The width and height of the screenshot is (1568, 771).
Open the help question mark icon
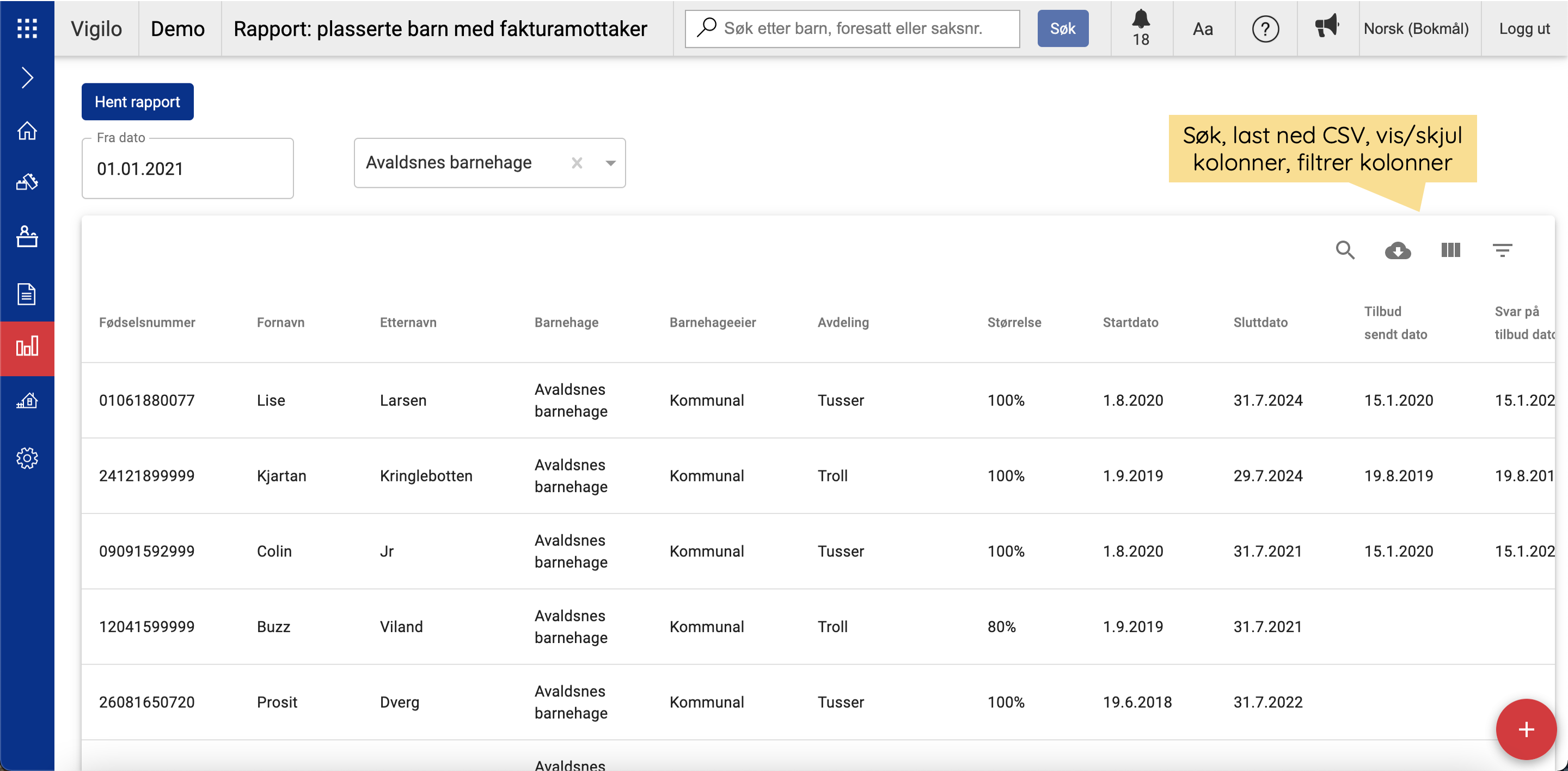coord(1265,29)
